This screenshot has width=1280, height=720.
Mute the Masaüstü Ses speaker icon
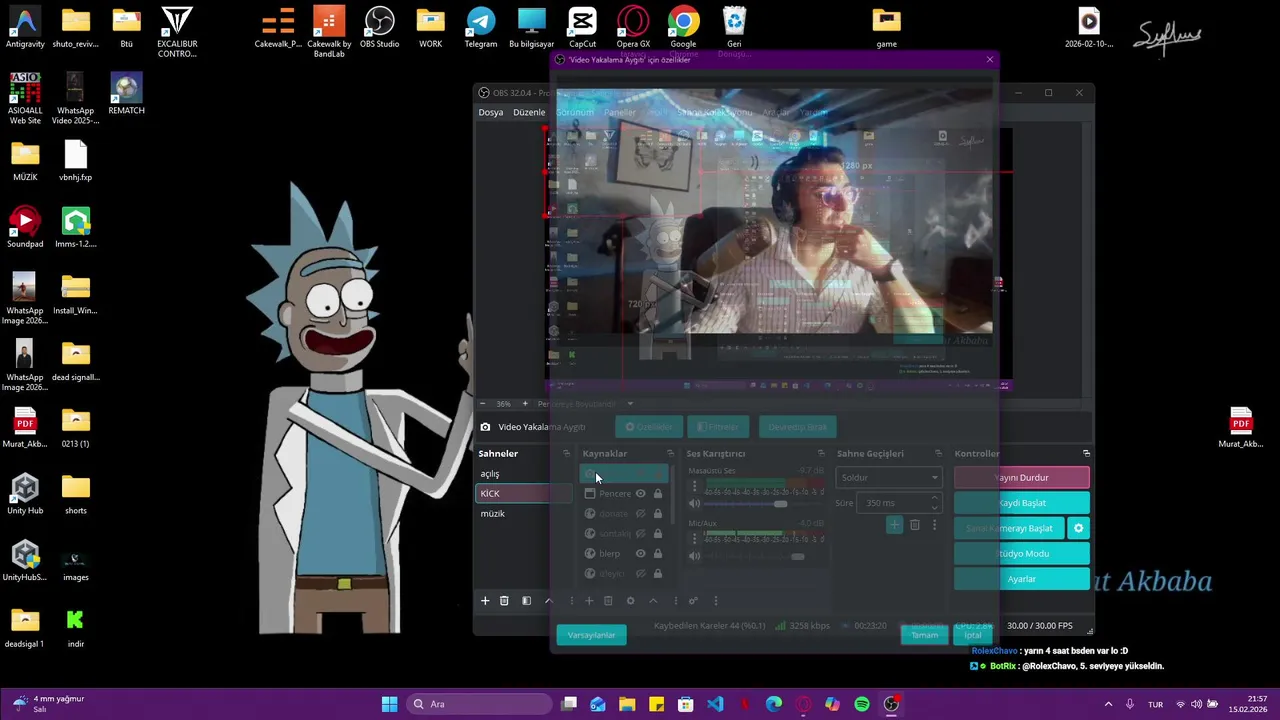coord(695,503)
